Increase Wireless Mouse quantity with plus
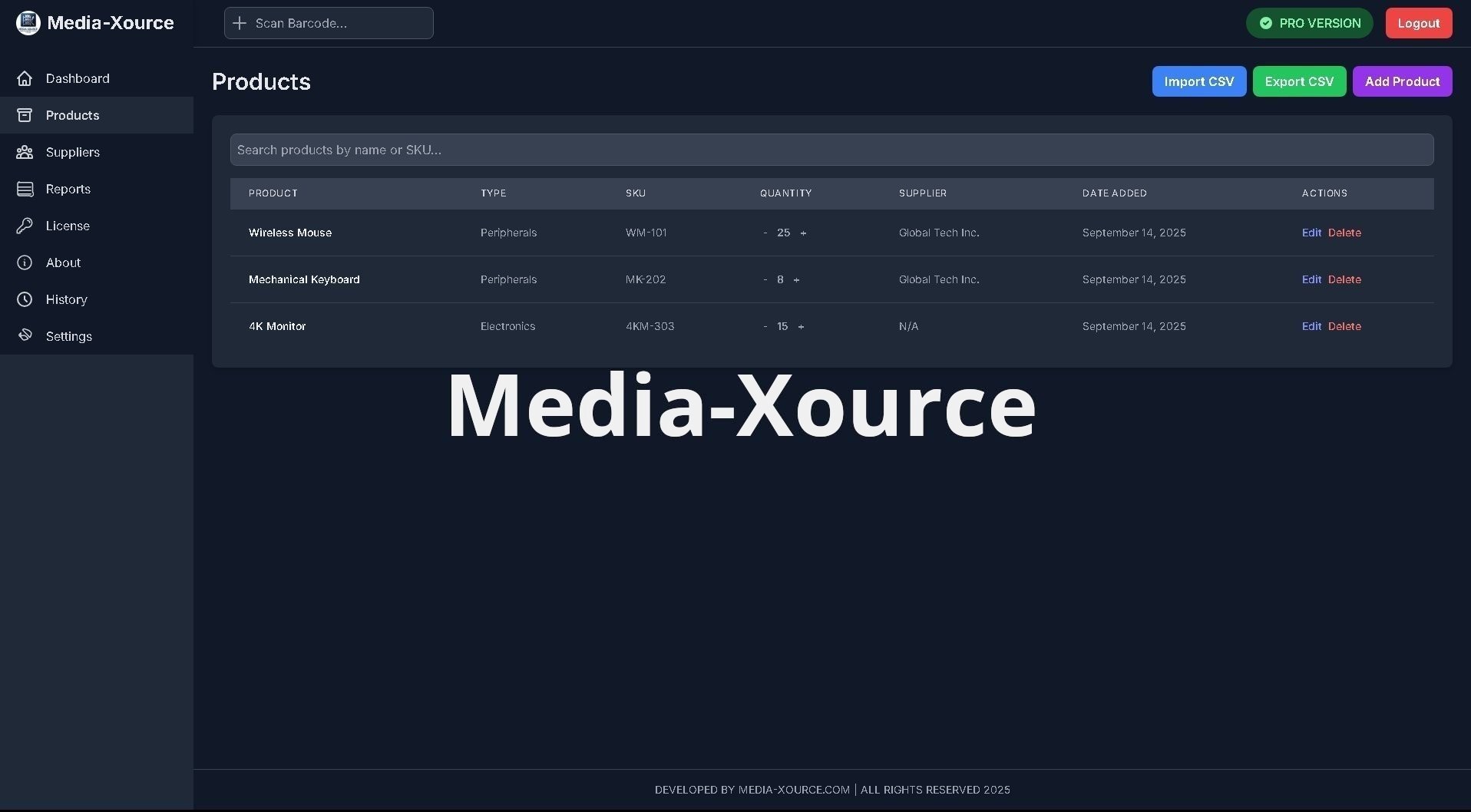 [x=803, y=233]
